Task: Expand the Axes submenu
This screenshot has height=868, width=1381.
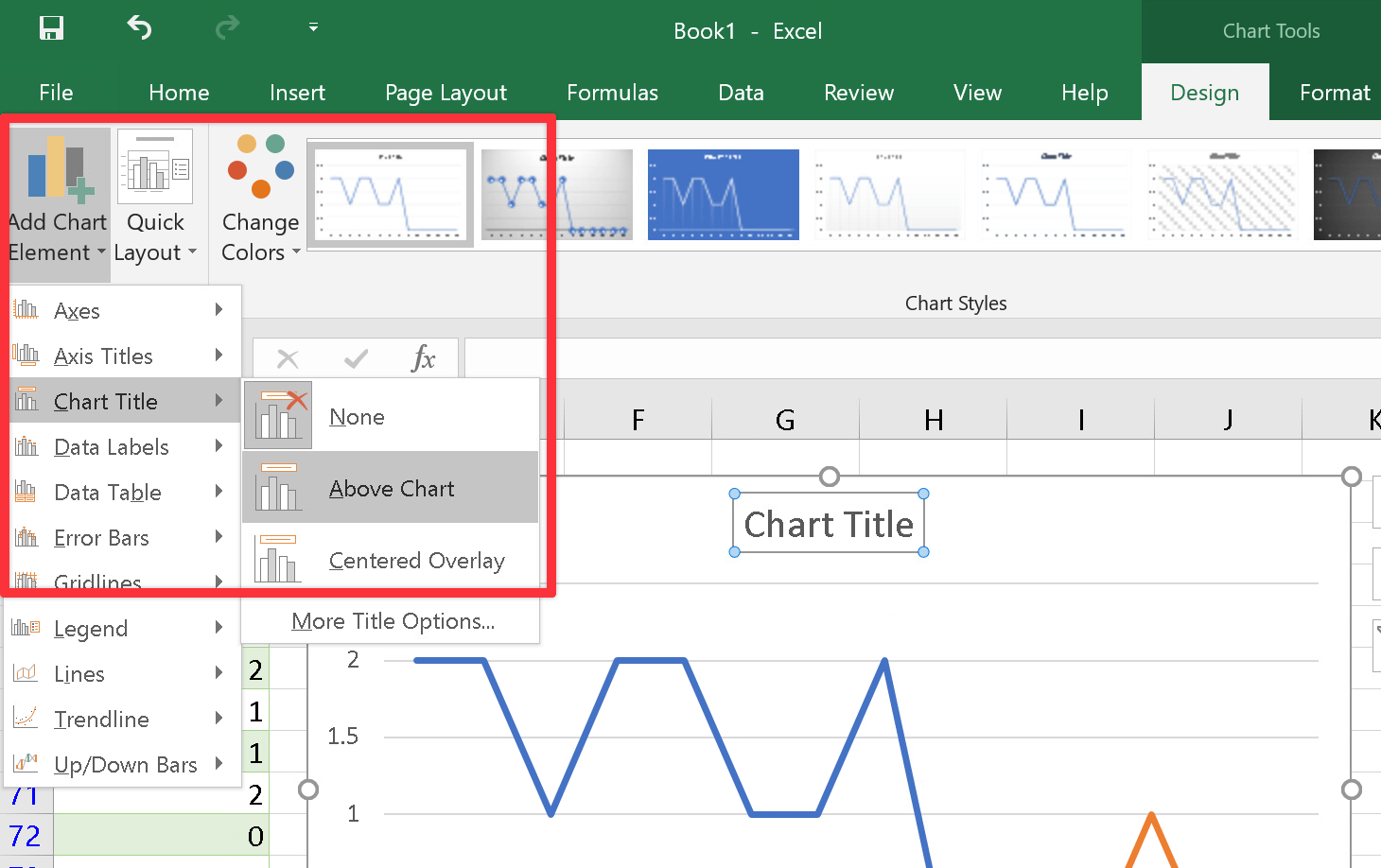Action: pyautogui.click(x=123, y=310)
